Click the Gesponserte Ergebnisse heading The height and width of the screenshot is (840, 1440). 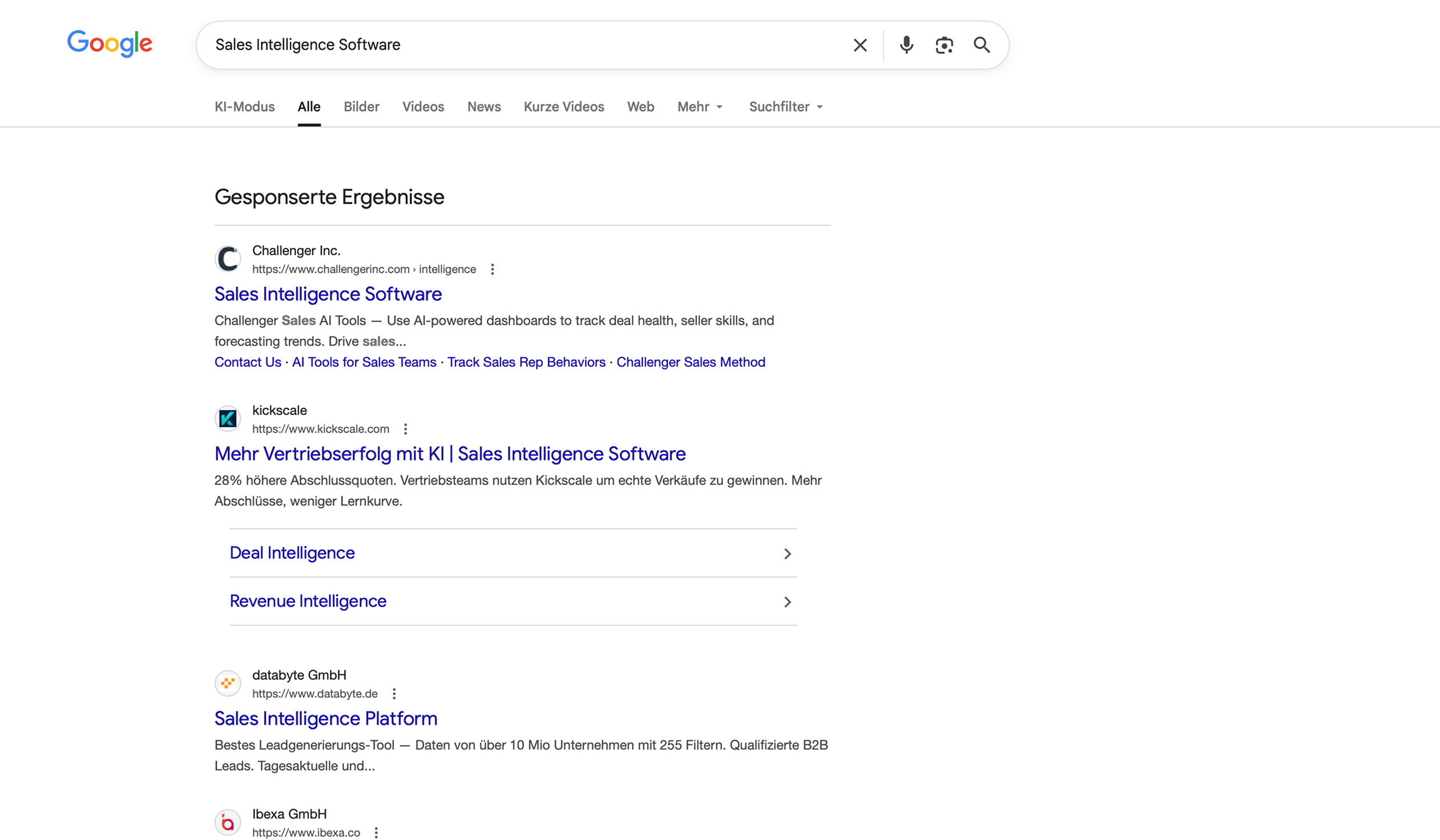coord(329,198)
